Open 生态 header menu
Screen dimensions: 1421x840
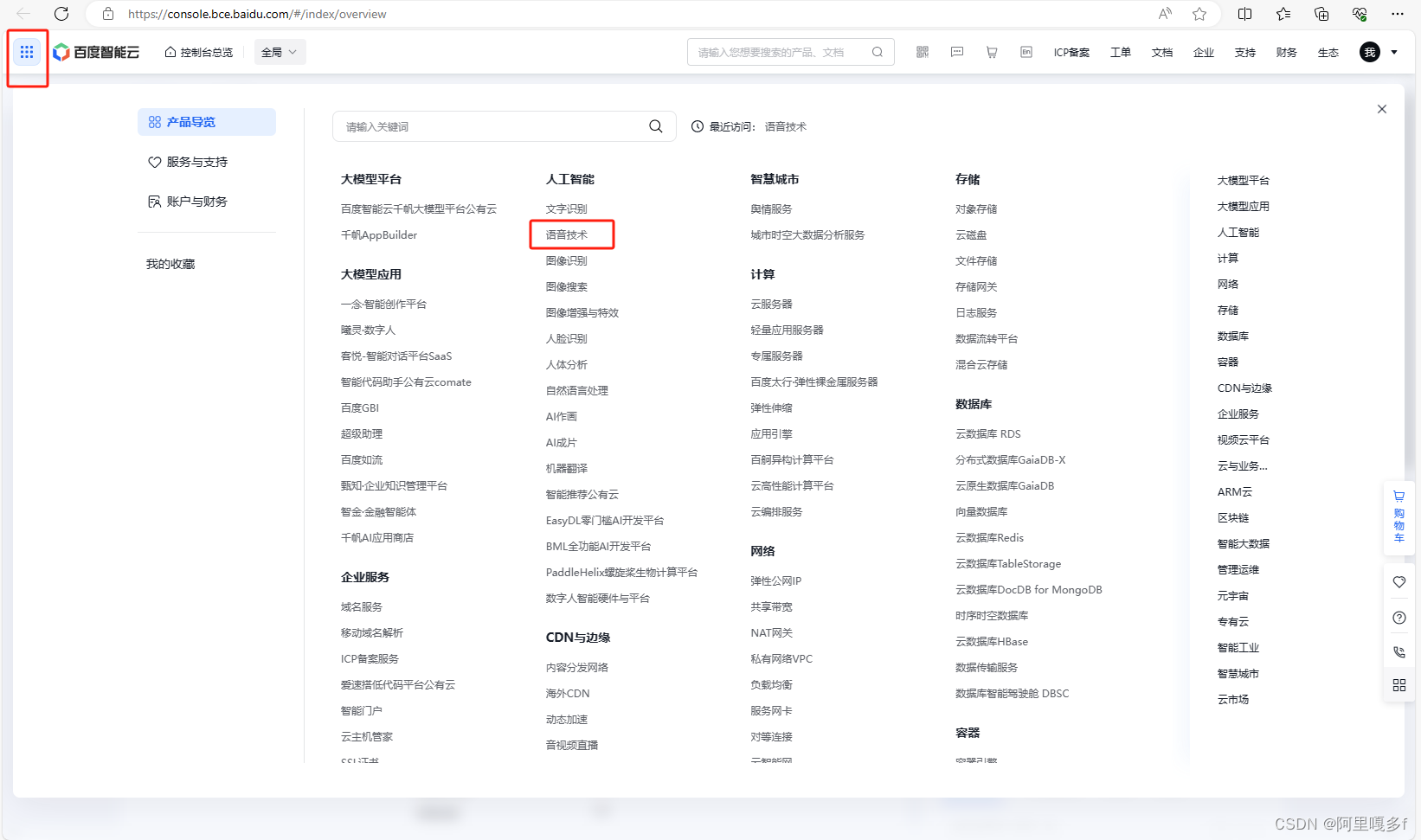[x=1328, y=52]
